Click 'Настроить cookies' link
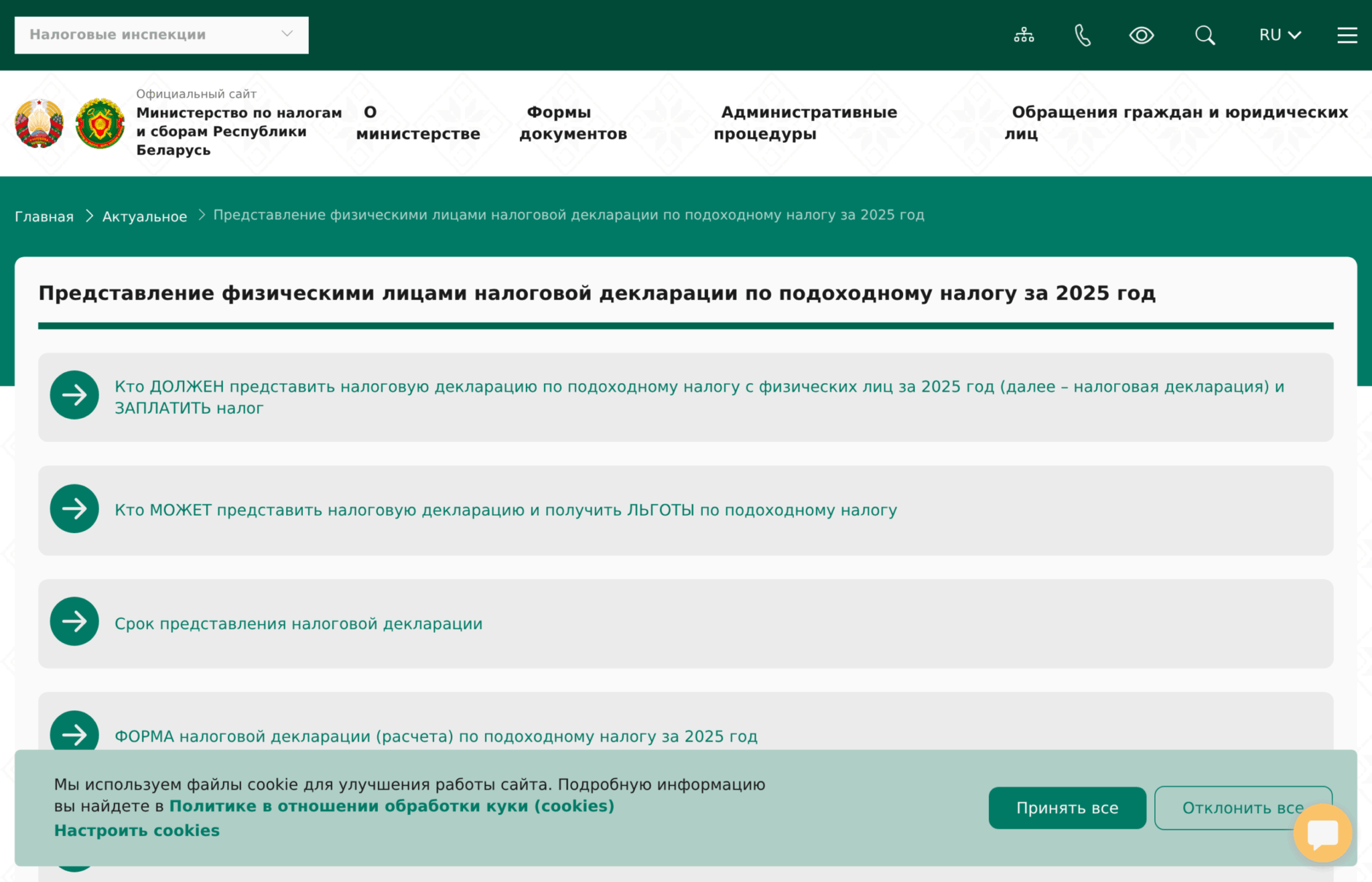This screenshot has height=882, width=1372. pyautogui.click(x=136, y=830)
